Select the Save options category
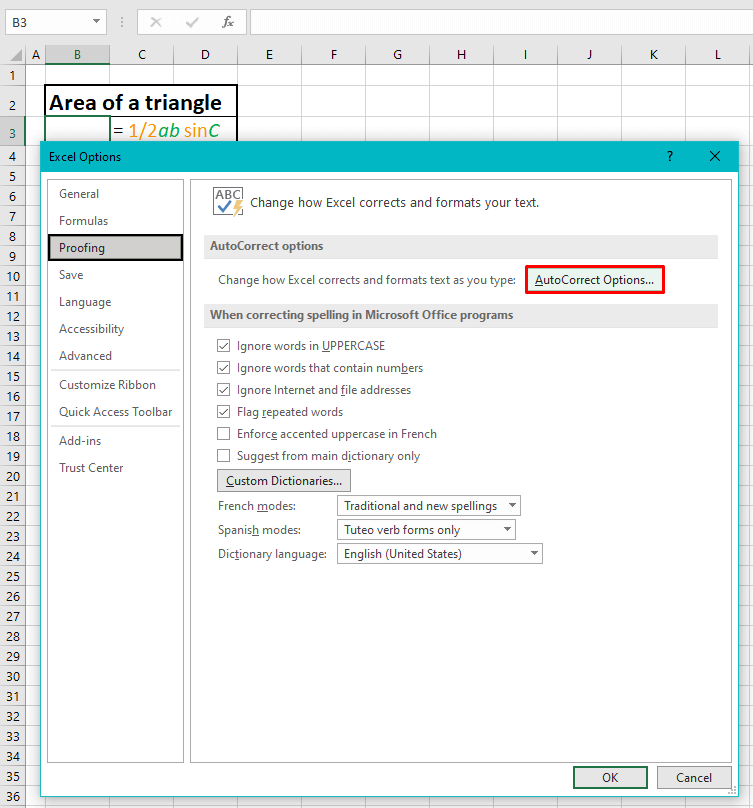The height and width of the screenshot is (808, 753). point(115,275)
